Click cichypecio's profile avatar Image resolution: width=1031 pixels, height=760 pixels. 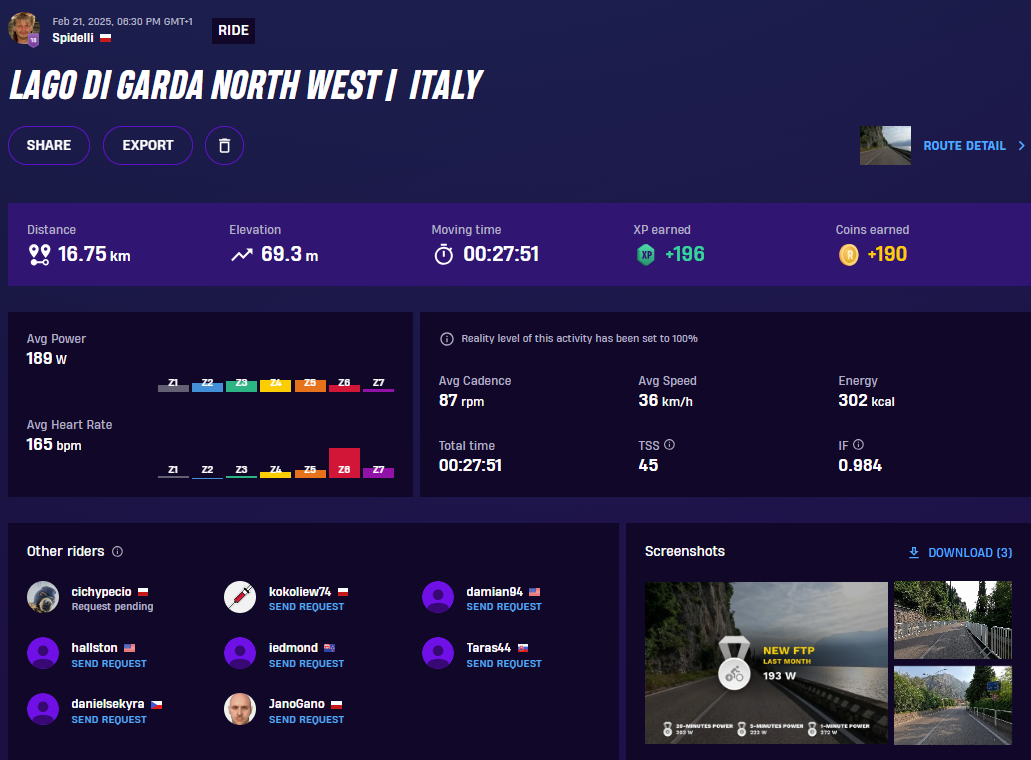click(43, 597)
